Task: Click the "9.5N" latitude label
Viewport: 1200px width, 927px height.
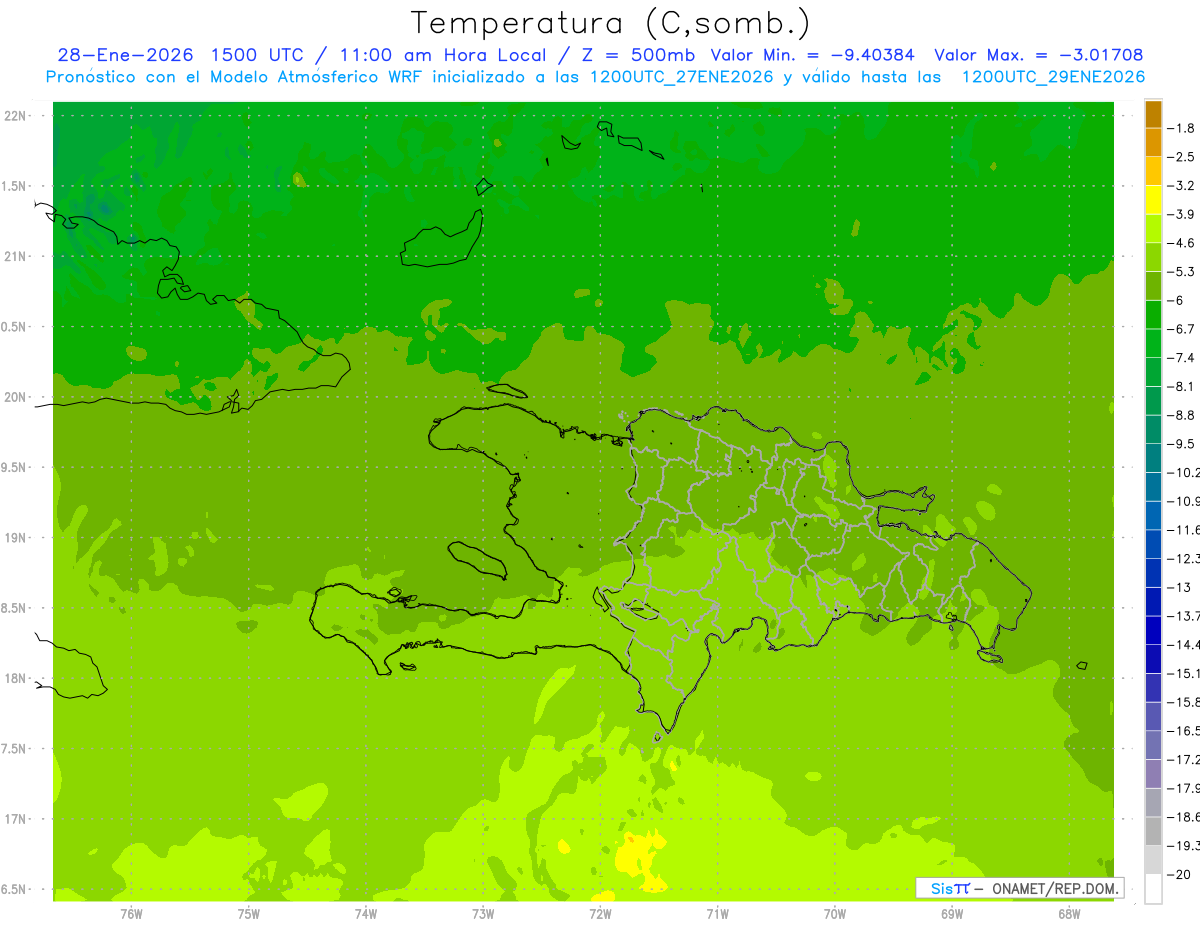Action: (x=15, y=468)
